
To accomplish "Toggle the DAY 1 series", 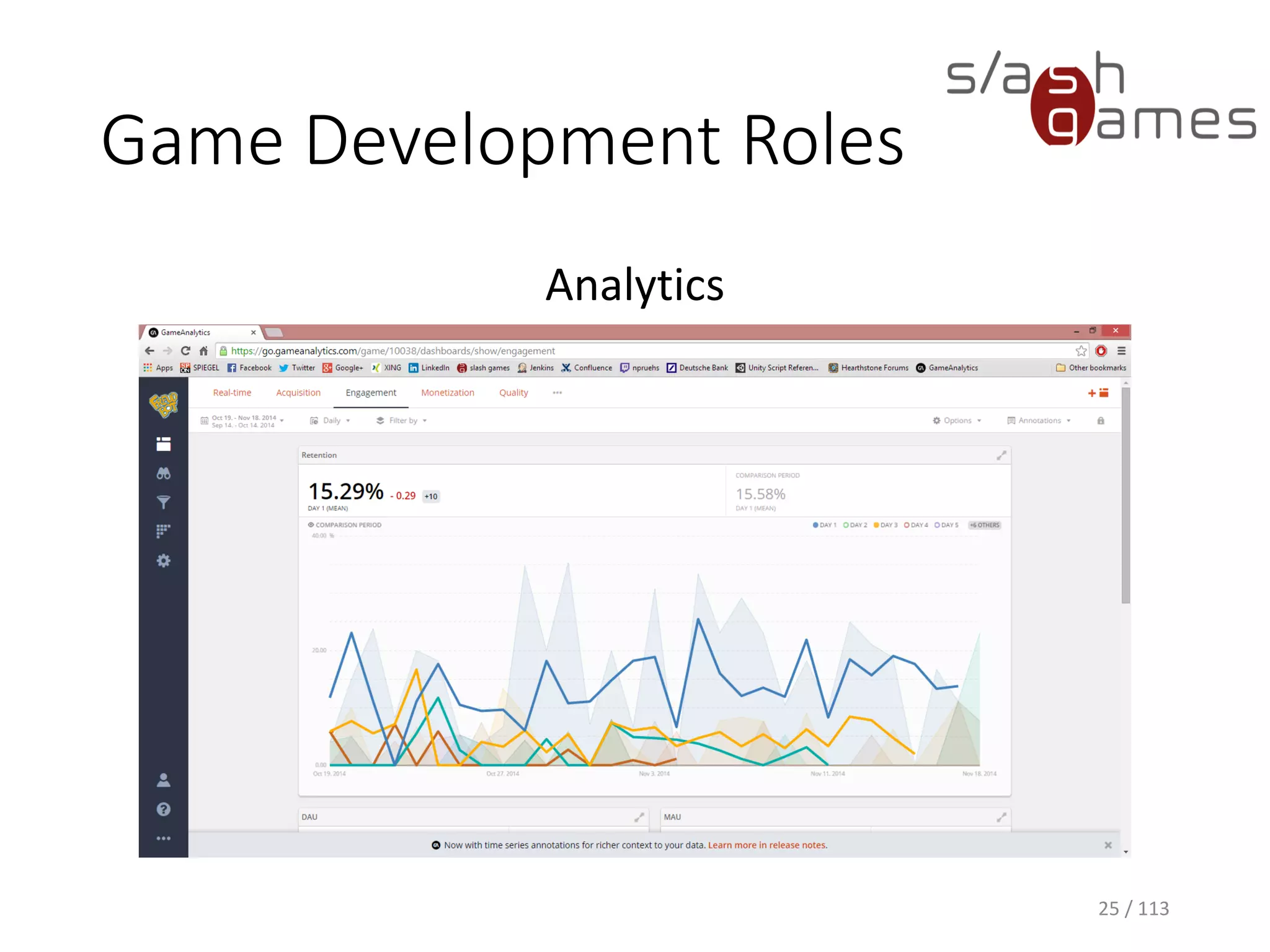I will [825, 525].
